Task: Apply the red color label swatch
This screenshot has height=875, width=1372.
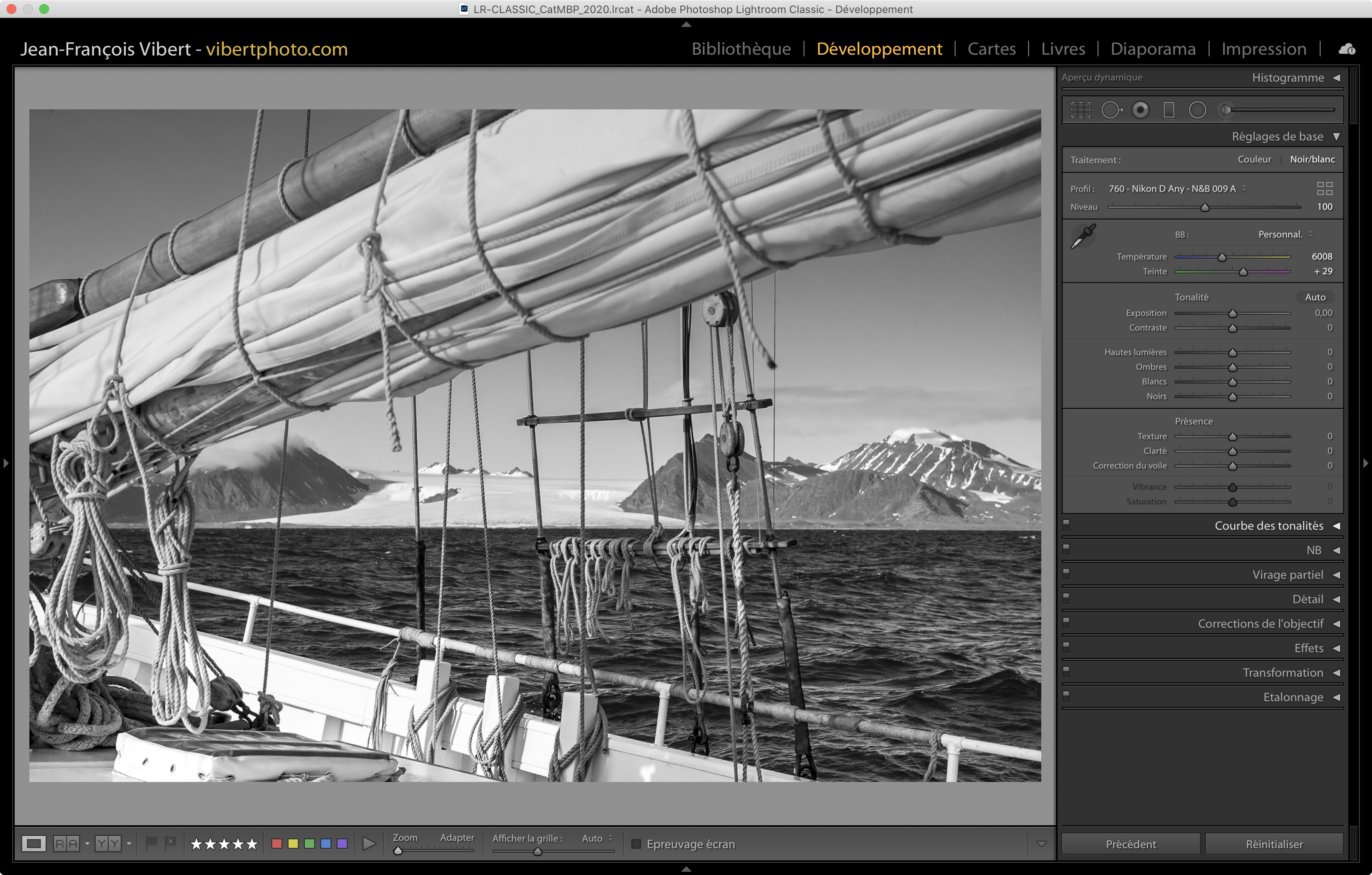Action: point(277,843)
